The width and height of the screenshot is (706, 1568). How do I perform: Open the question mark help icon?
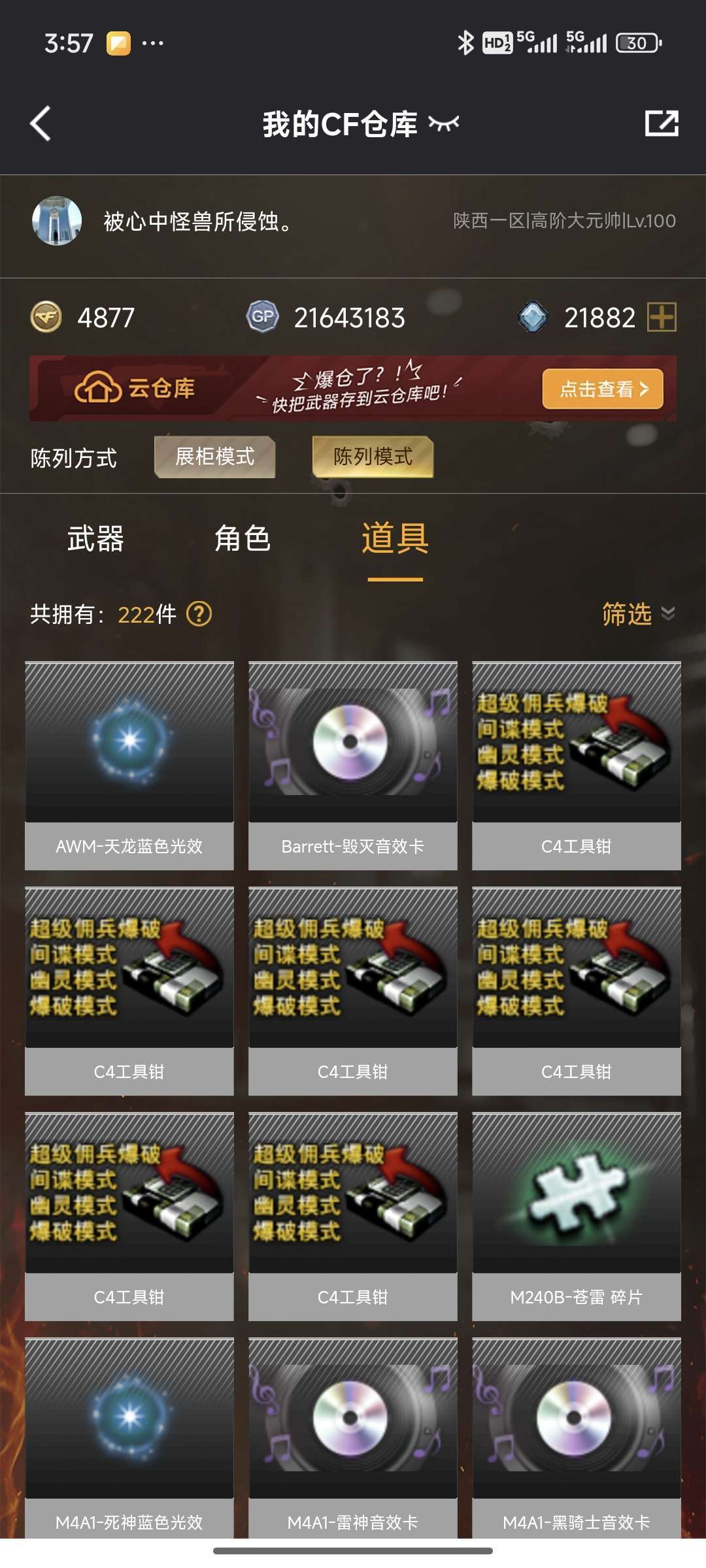(x=199, y=614)
